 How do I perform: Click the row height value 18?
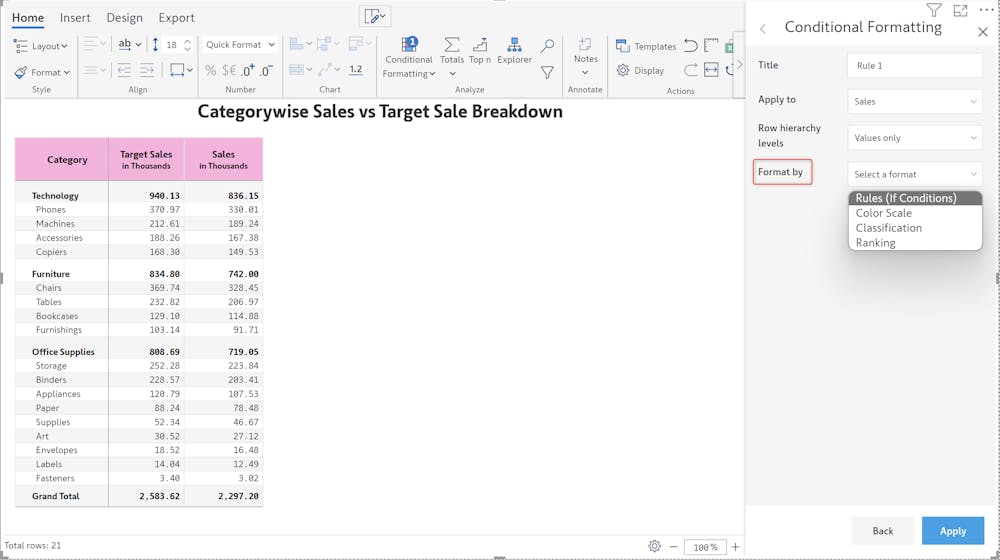point(172,45)
